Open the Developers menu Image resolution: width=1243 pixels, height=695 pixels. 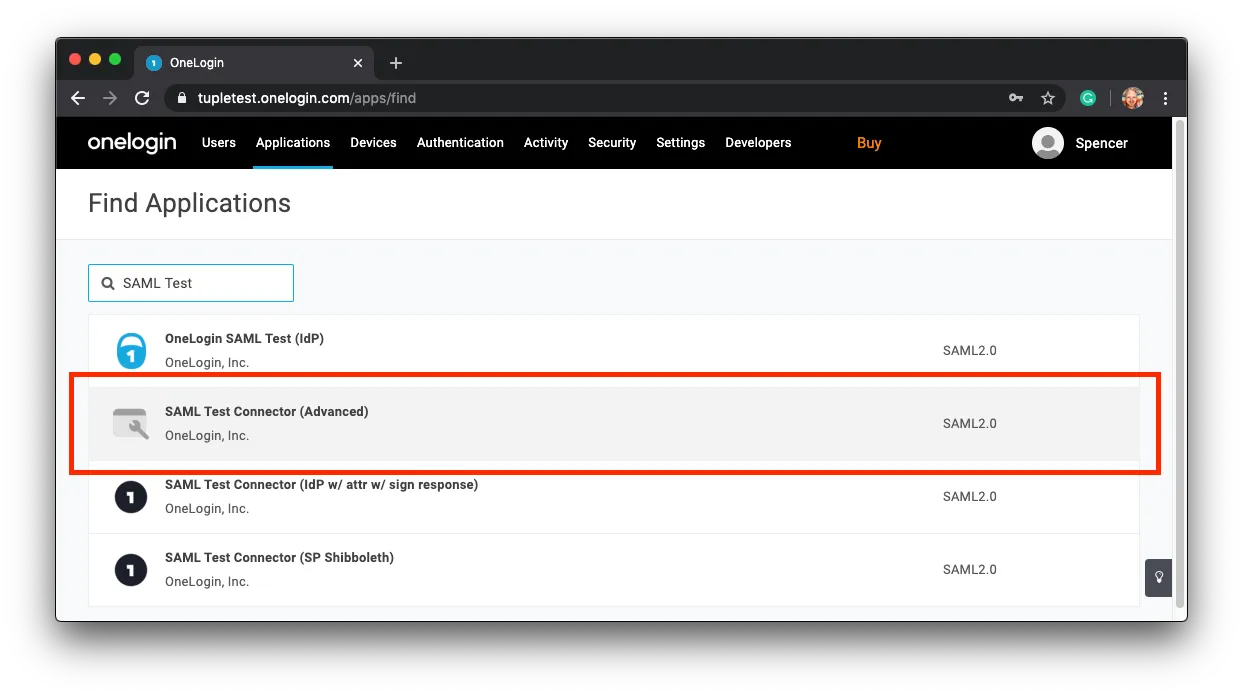point(758,143)
